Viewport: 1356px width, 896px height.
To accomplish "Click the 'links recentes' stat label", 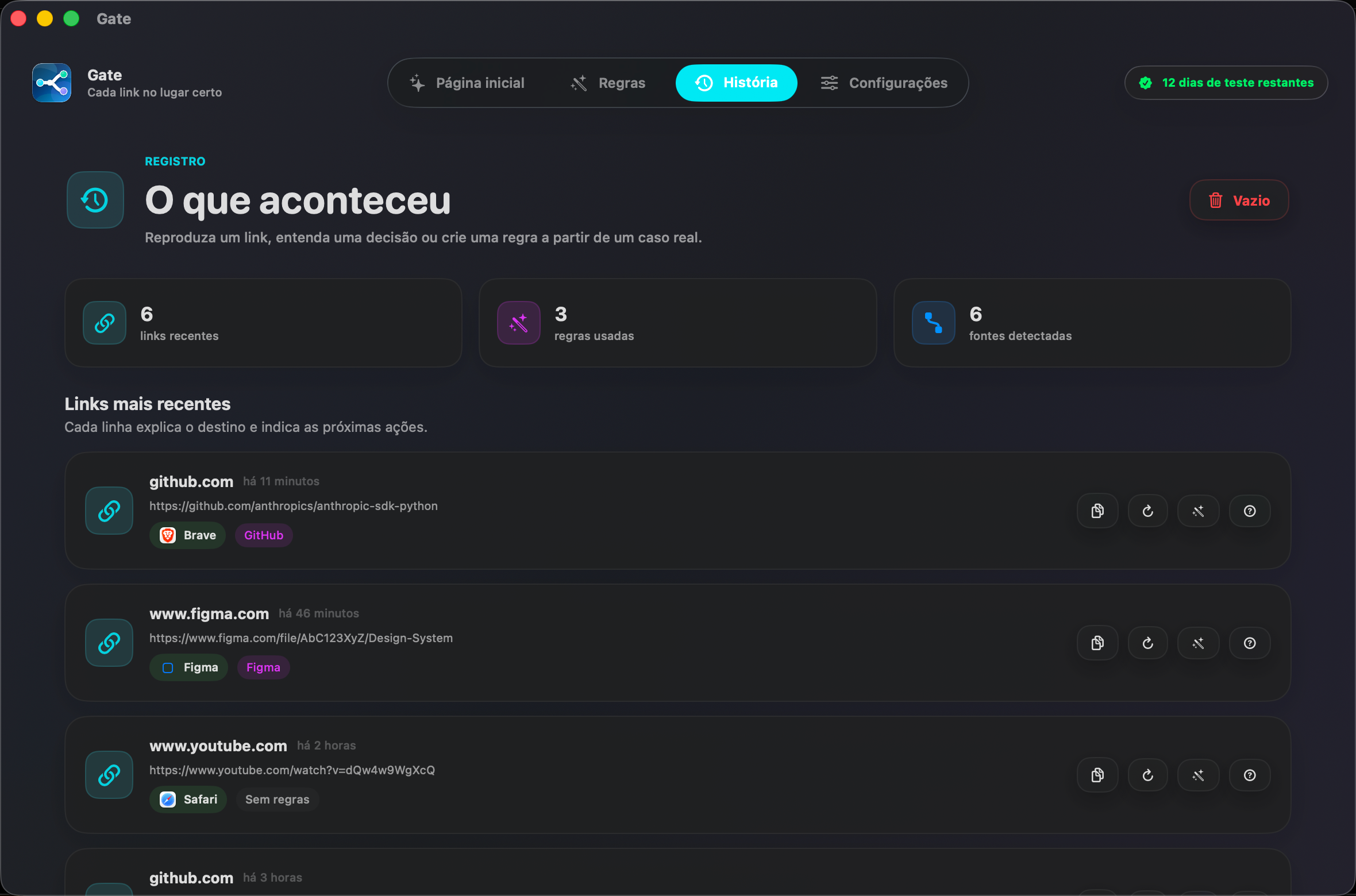I will [x=179, y=336].
